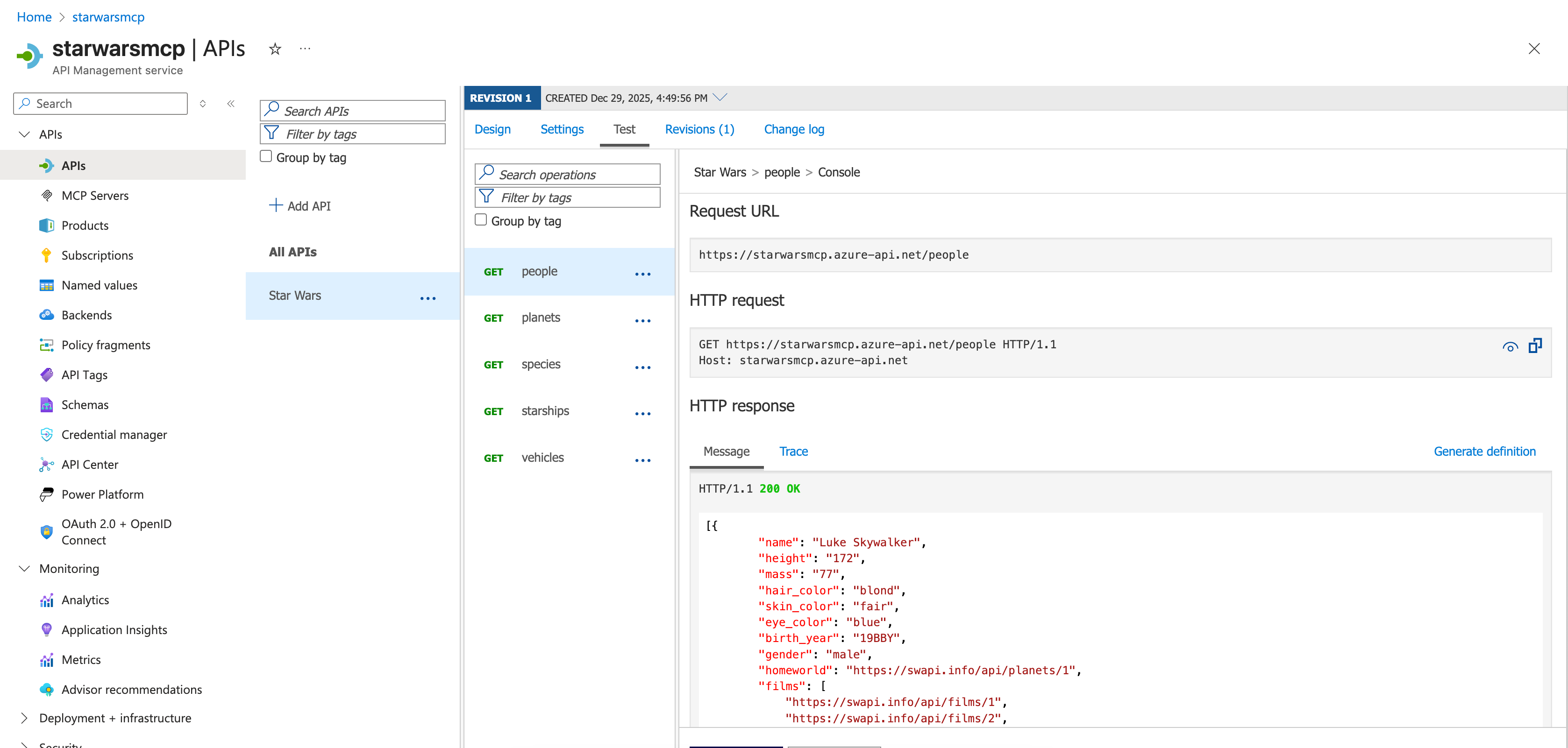Switch to the Trace tab
The height and width of the screenshot is (748, 1568).
(793, 451)
